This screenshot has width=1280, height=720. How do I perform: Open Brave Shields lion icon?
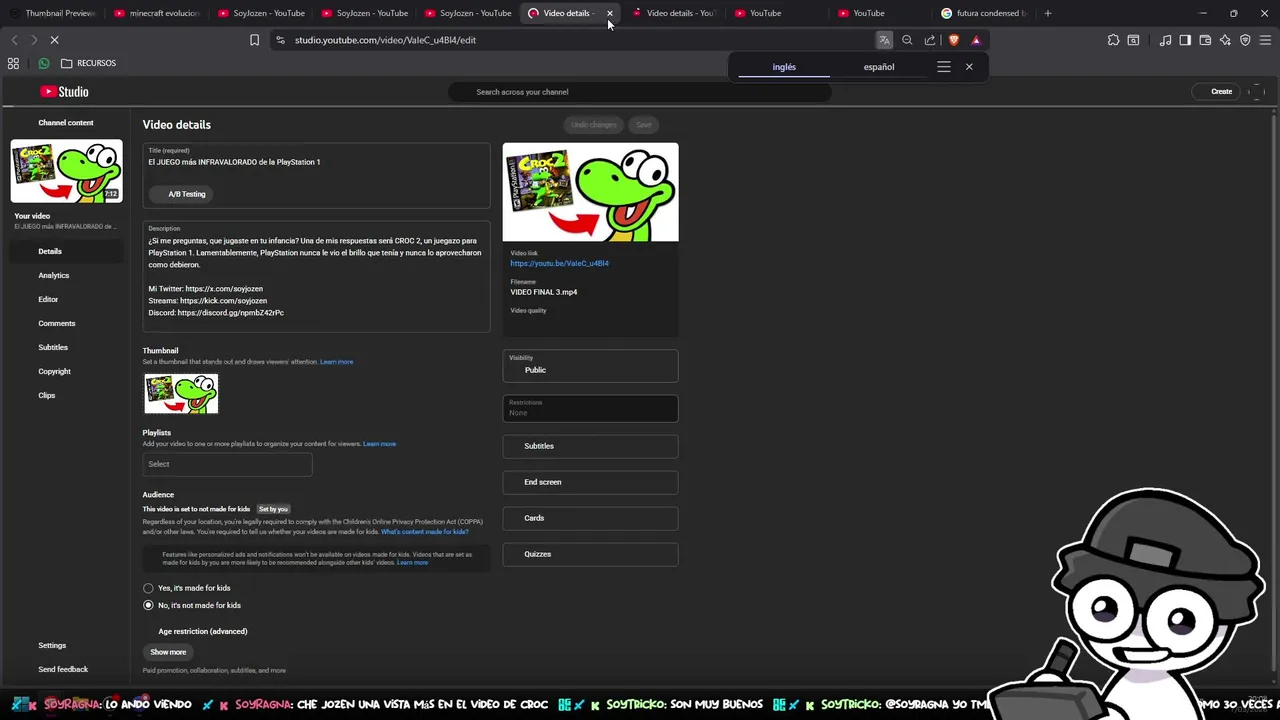953,40
